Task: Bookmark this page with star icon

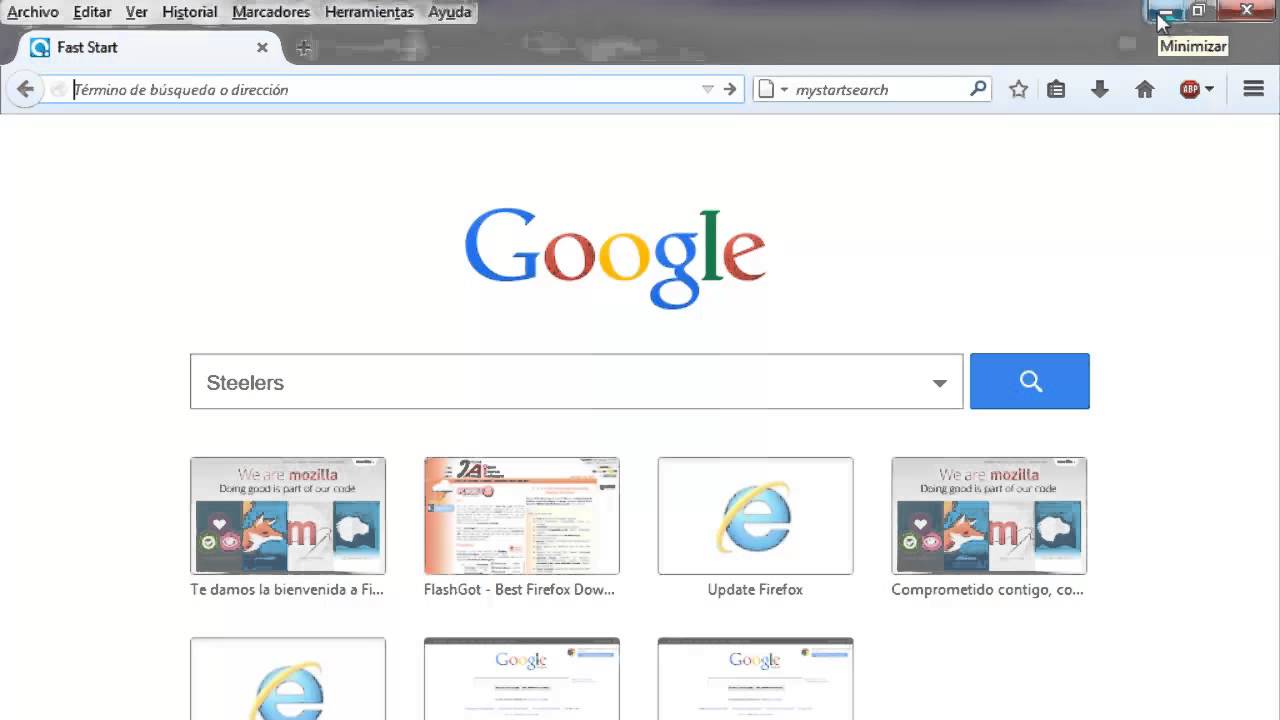Action: tap(1018, 89)
